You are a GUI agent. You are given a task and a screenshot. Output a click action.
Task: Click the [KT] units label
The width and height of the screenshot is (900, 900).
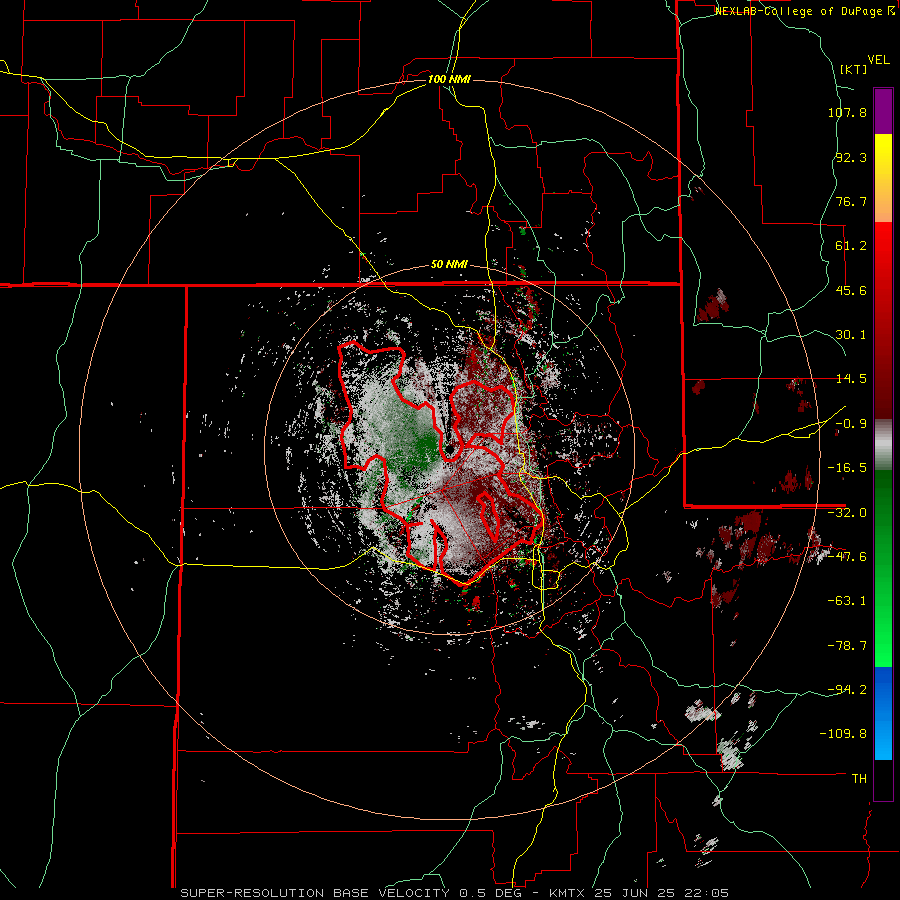(x=853, y=69)
